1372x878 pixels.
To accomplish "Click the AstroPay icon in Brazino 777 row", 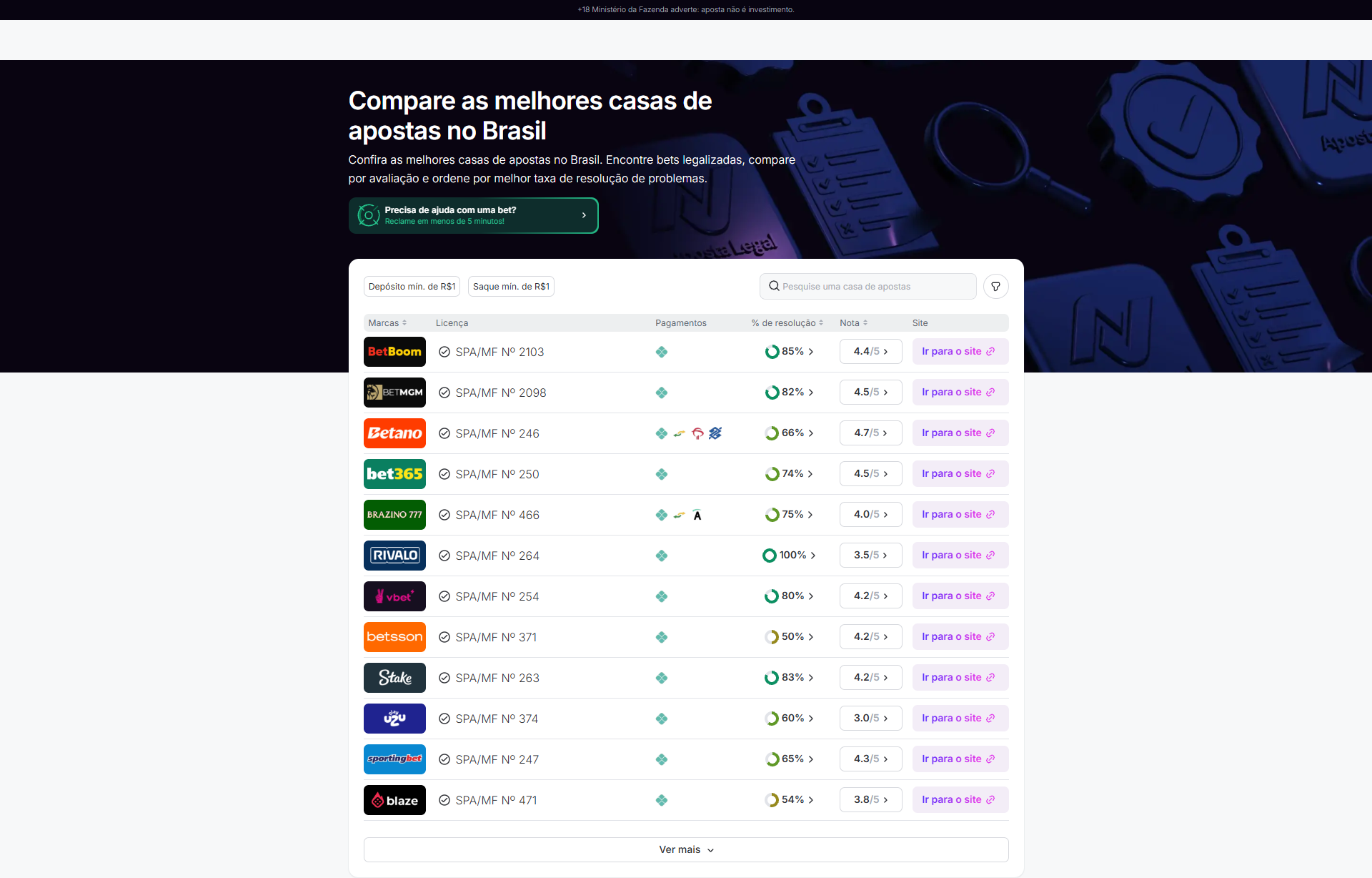I will click(x=697, y=515).
